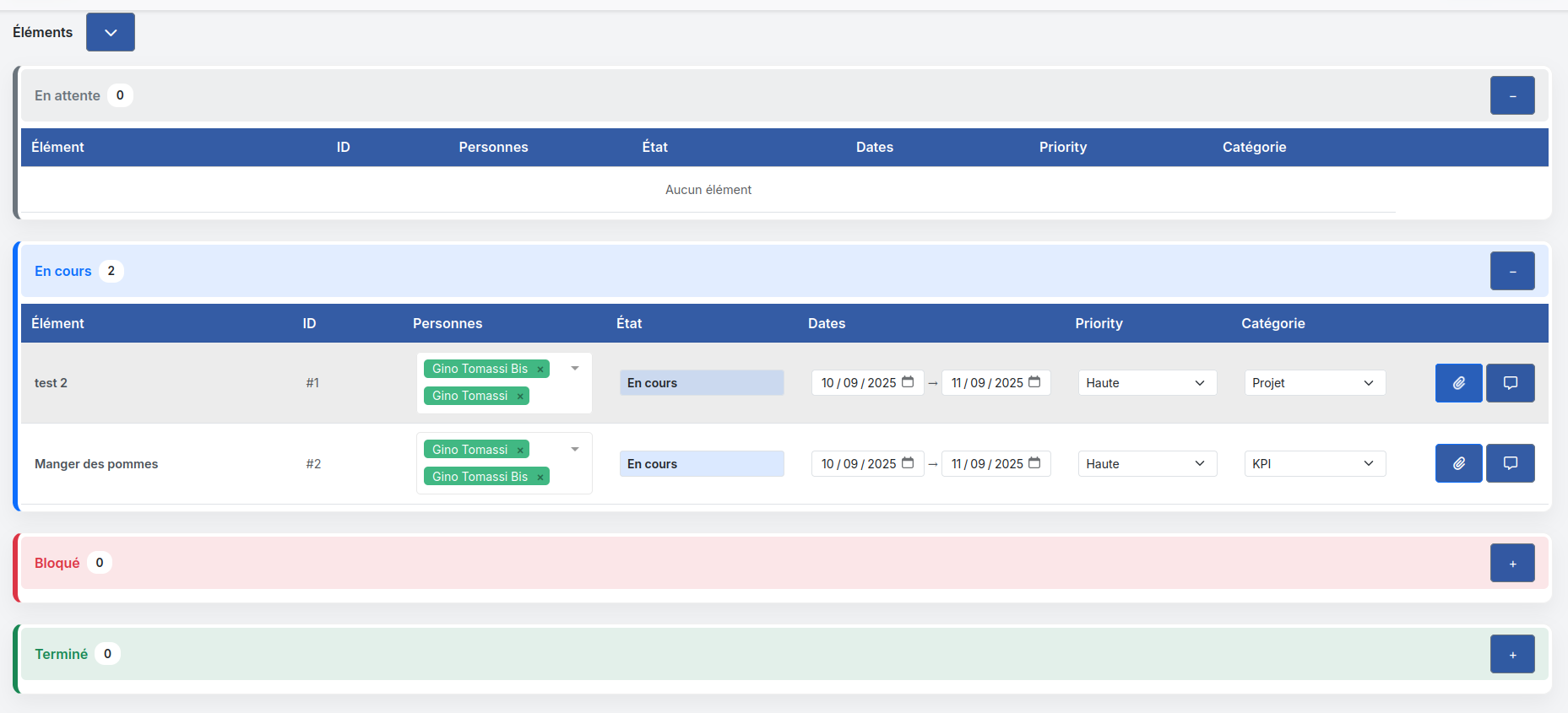This screenshot has height=713, width=1568.
Task: Open Priority dropdown for test 2
Action: 1147,383
